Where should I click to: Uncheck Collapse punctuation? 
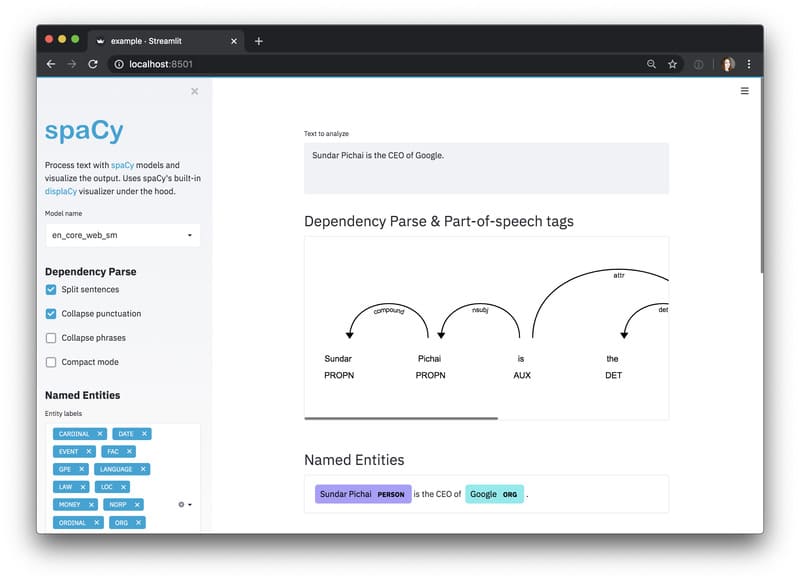click(50, 313)
